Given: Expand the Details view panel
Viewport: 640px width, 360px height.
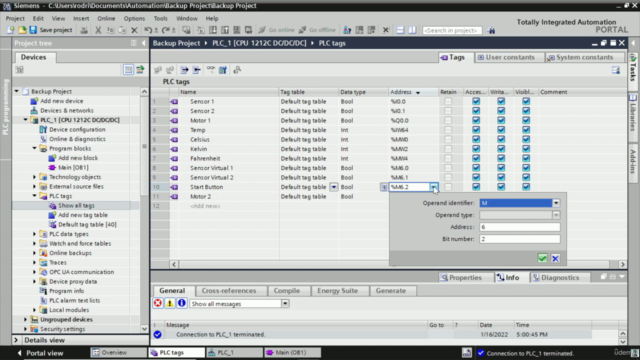Looking at the screenshot, I should 16,340.
